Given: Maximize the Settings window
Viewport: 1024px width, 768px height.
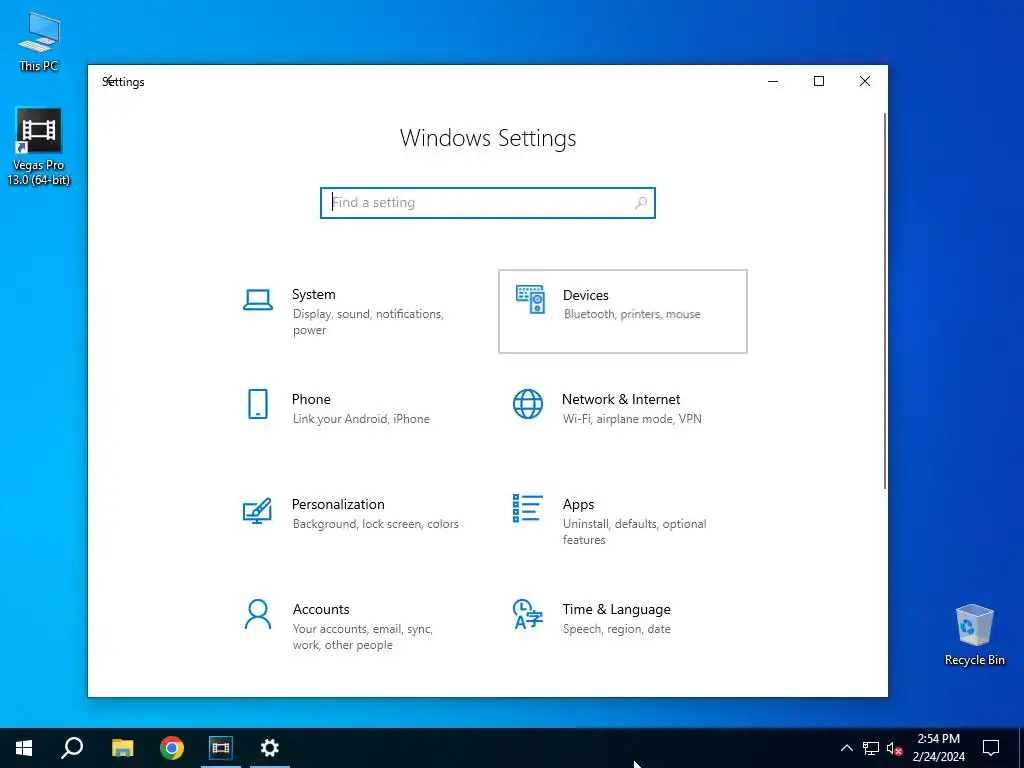Looking at the screenshot, I should 819,81.
